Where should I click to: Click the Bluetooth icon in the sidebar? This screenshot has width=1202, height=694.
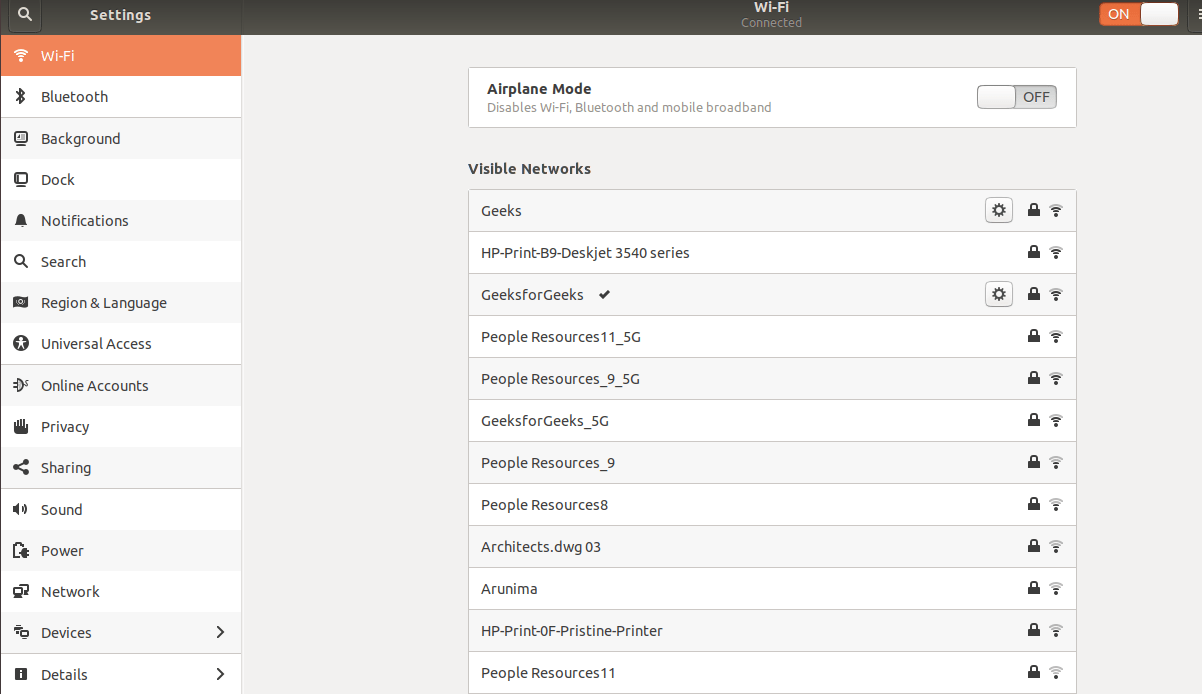(22, 96)
